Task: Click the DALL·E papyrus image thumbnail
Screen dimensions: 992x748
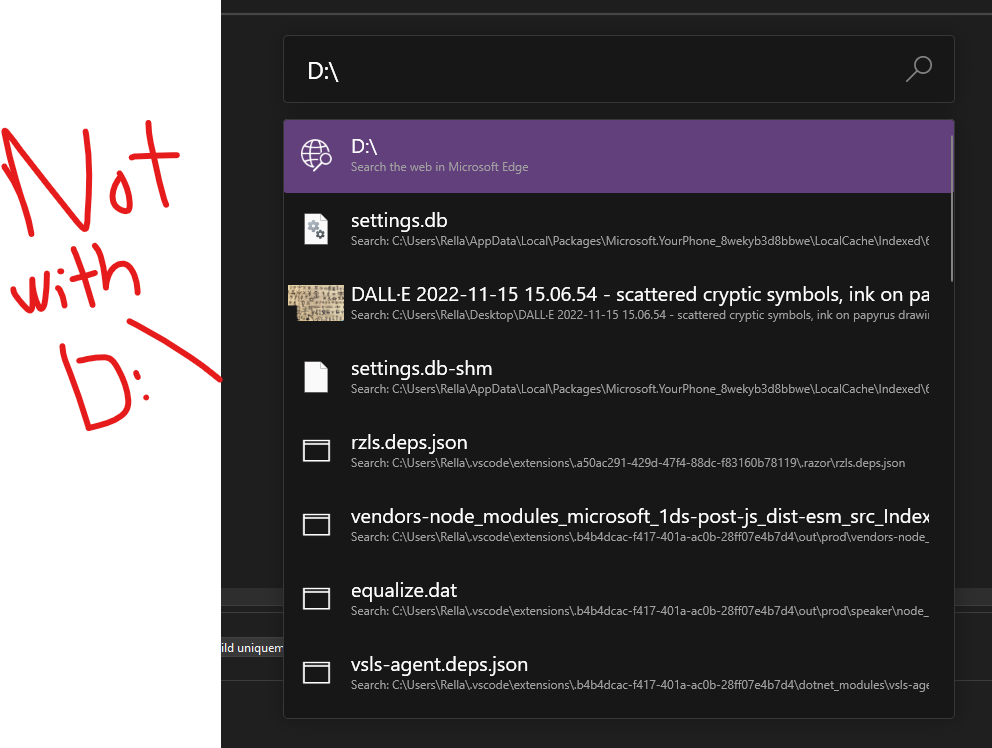Action: click(x=316, y=303)
